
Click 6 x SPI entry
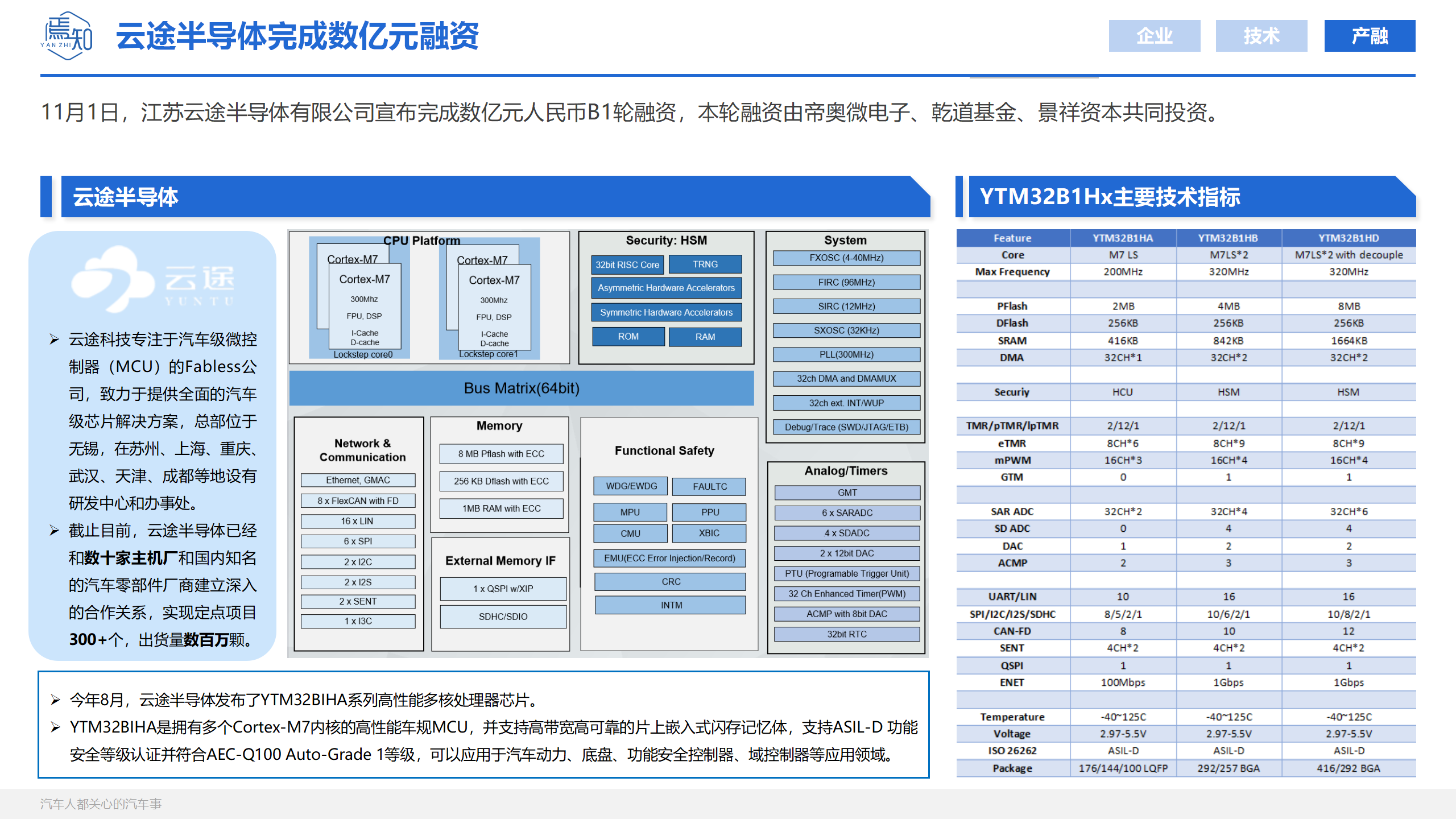point(358,541)
